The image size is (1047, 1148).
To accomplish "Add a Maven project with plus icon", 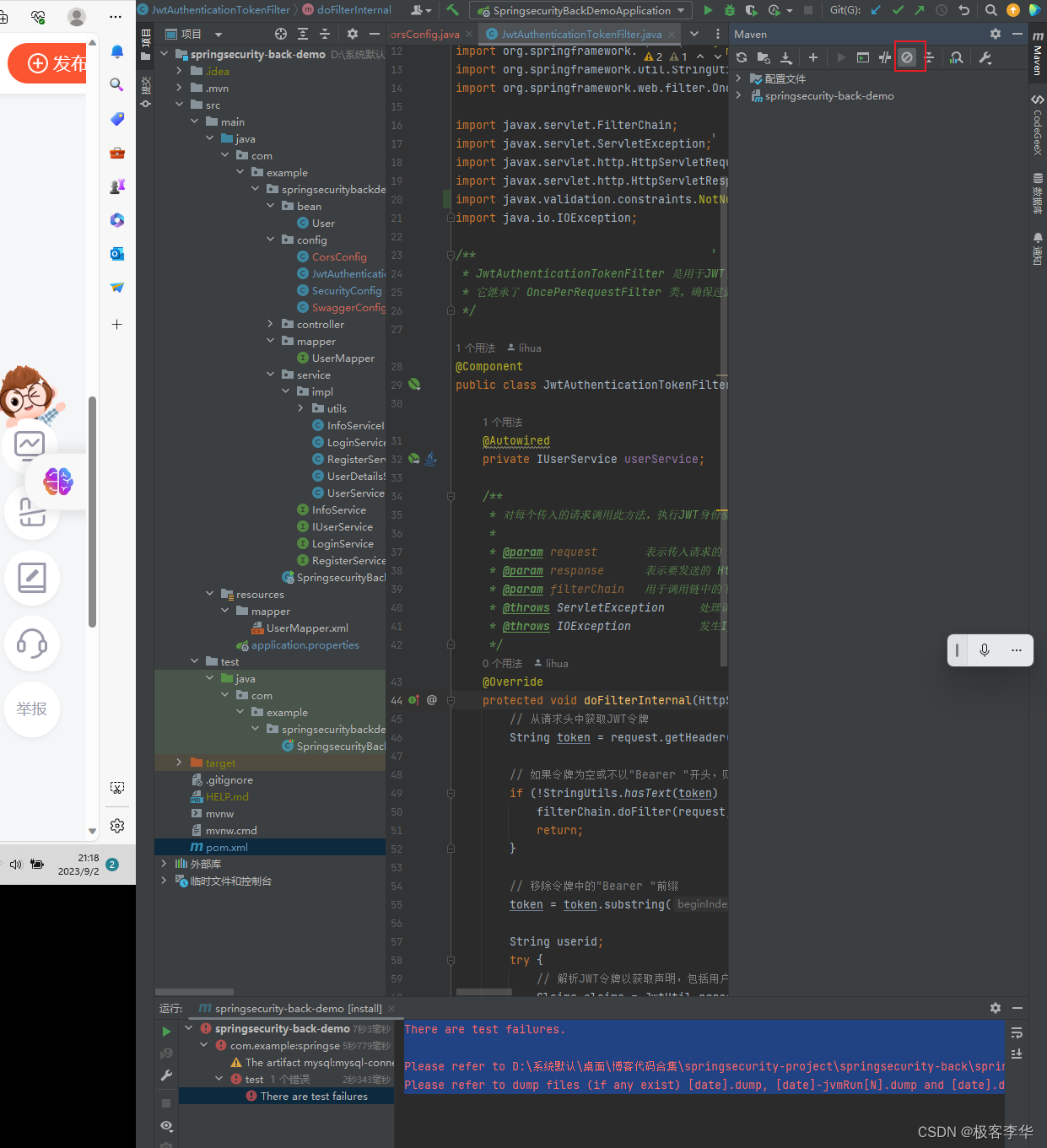I will tap(813, 57).
